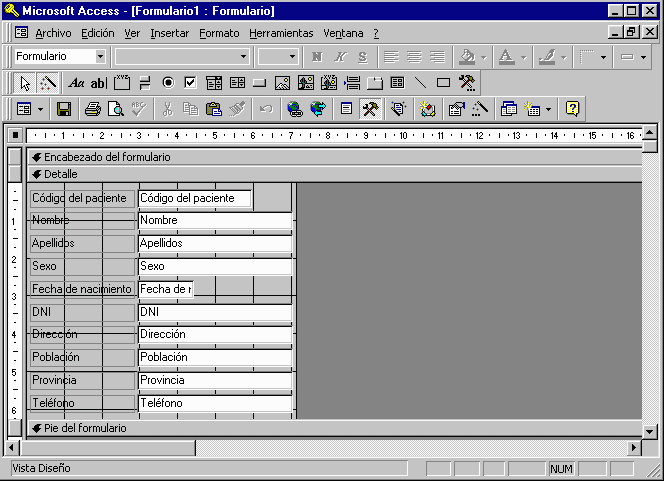The width and height of the screenshot is (664, 481).
Task: Toggle the Field List button
Action: pos(346,109)
